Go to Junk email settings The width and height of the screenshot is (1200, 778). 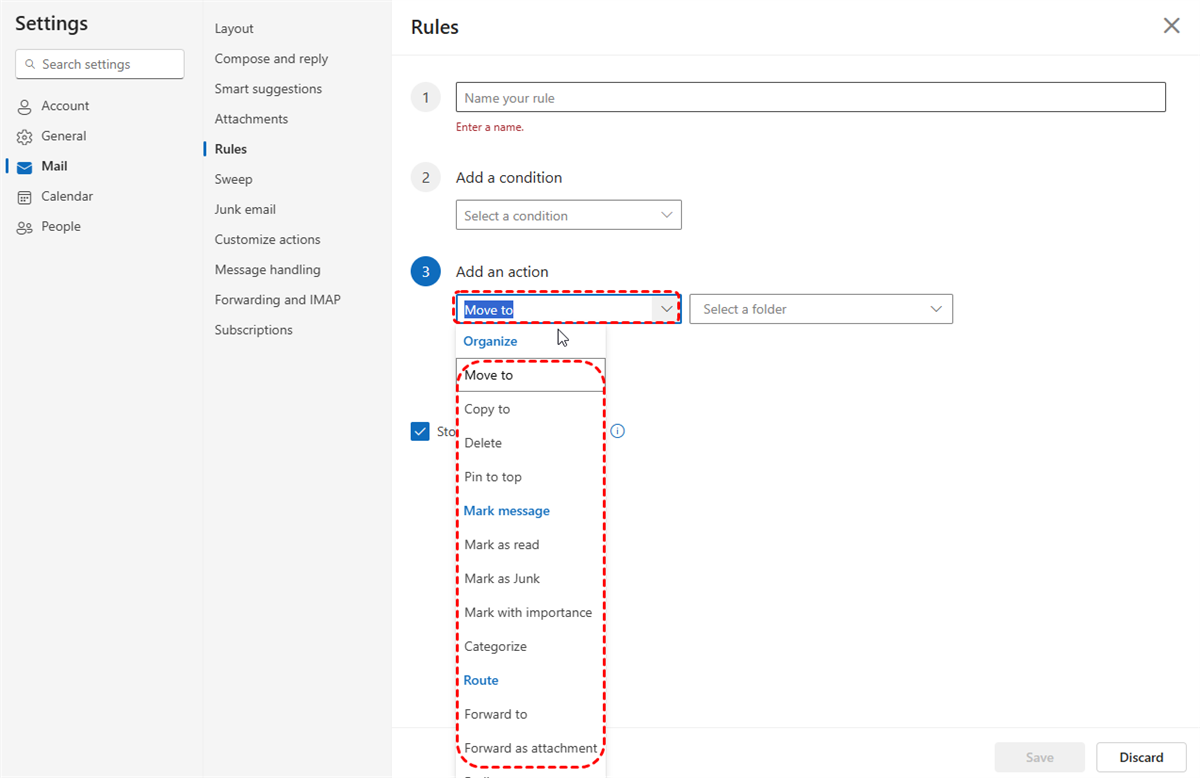coord(245,209)
